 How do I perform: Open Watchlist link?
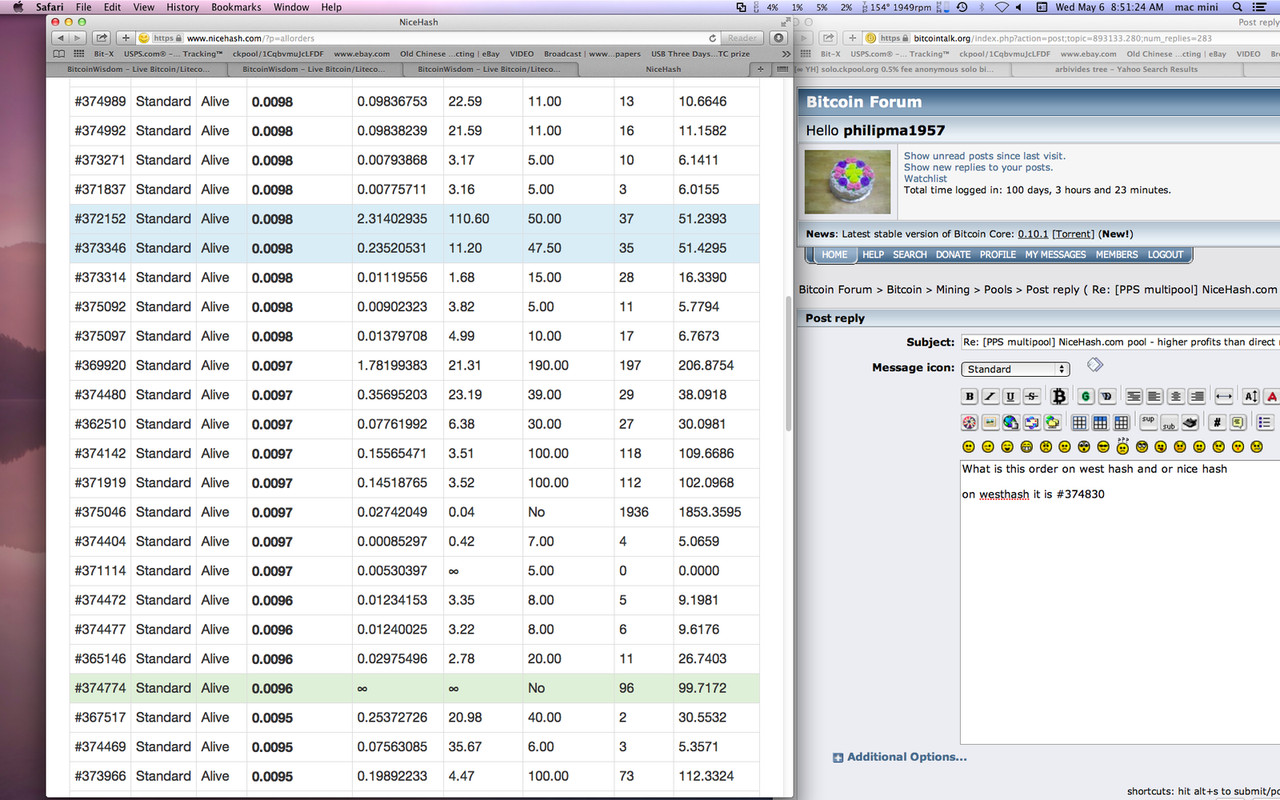[925, 179]
